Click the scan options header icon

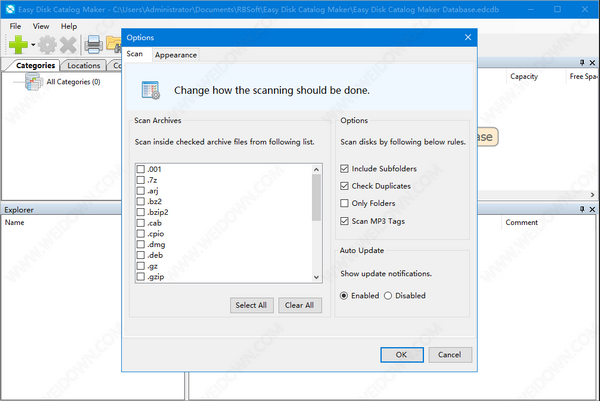coord(150,90)
